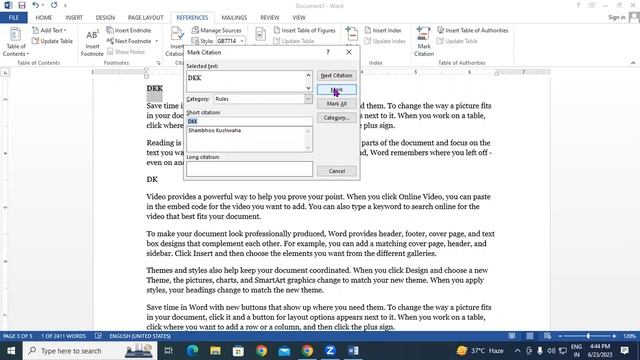Viewport: 640px width, 360px height.
Task: Switch to Print Layout view
Action: click(530, 336)
